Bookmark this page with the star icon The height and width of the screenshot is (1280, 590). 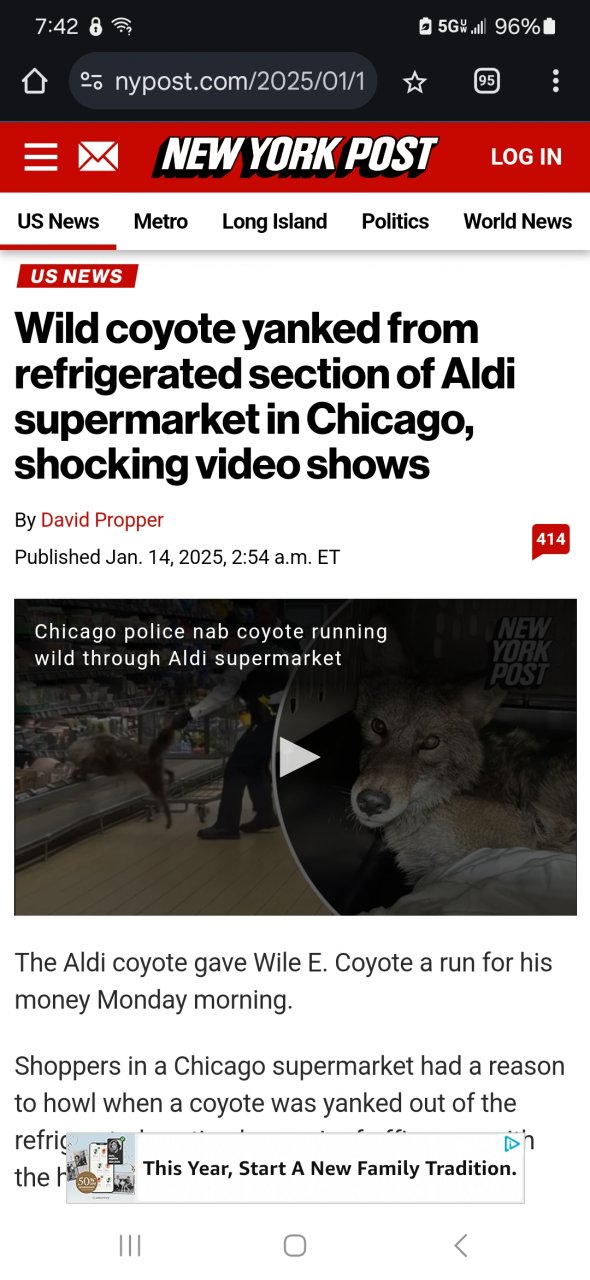[x=414, y=82]
